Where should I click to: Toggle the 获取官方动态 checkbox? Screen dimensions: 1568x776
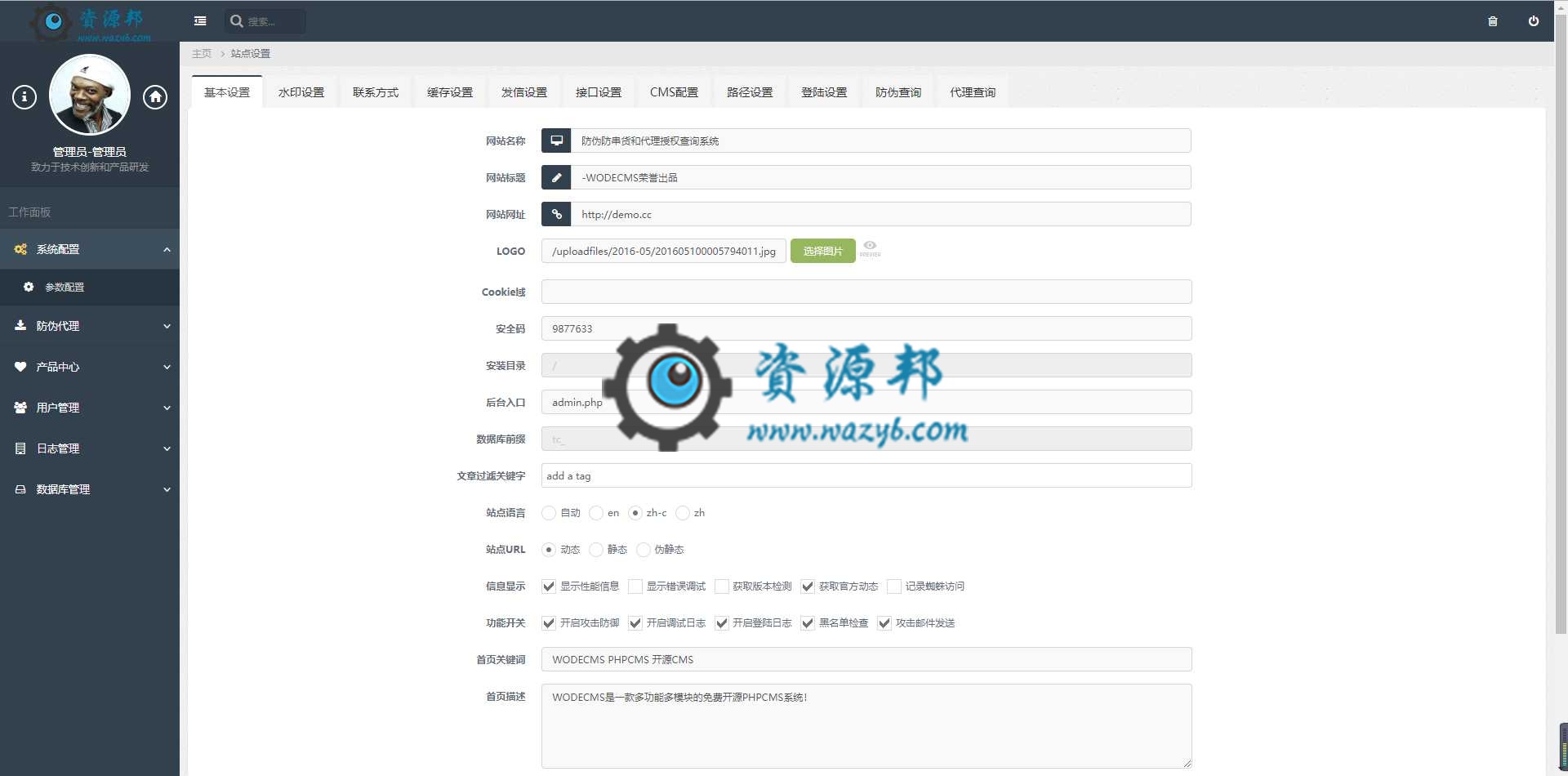click(x=808, y=586)
